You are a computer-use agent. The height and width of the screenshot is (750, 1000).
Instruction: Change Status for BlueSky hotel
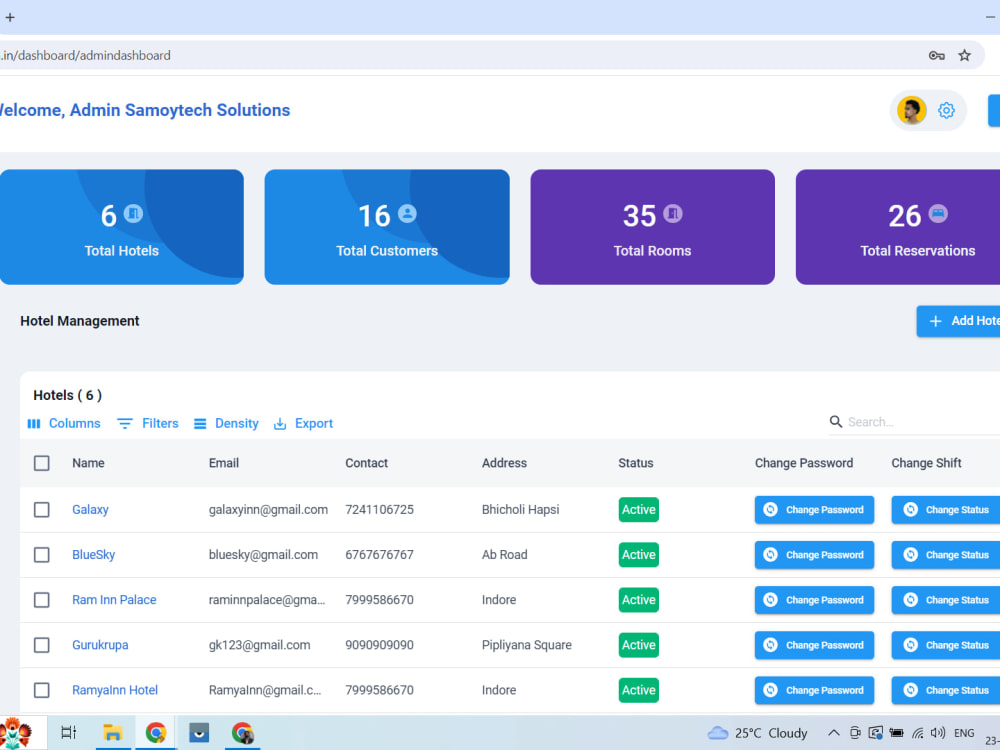[946, 555]
